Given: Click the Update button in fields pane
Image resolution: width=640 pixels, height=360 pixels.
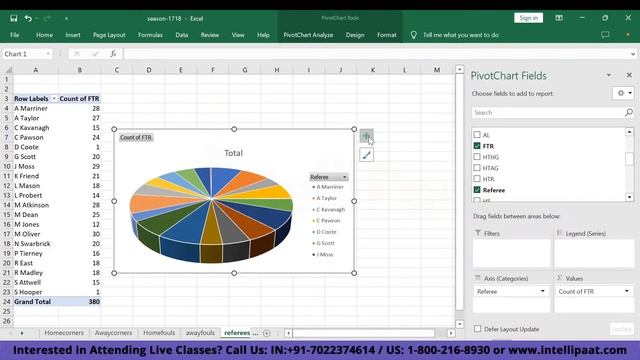Looking at the screenshot, I should point(622,329).
